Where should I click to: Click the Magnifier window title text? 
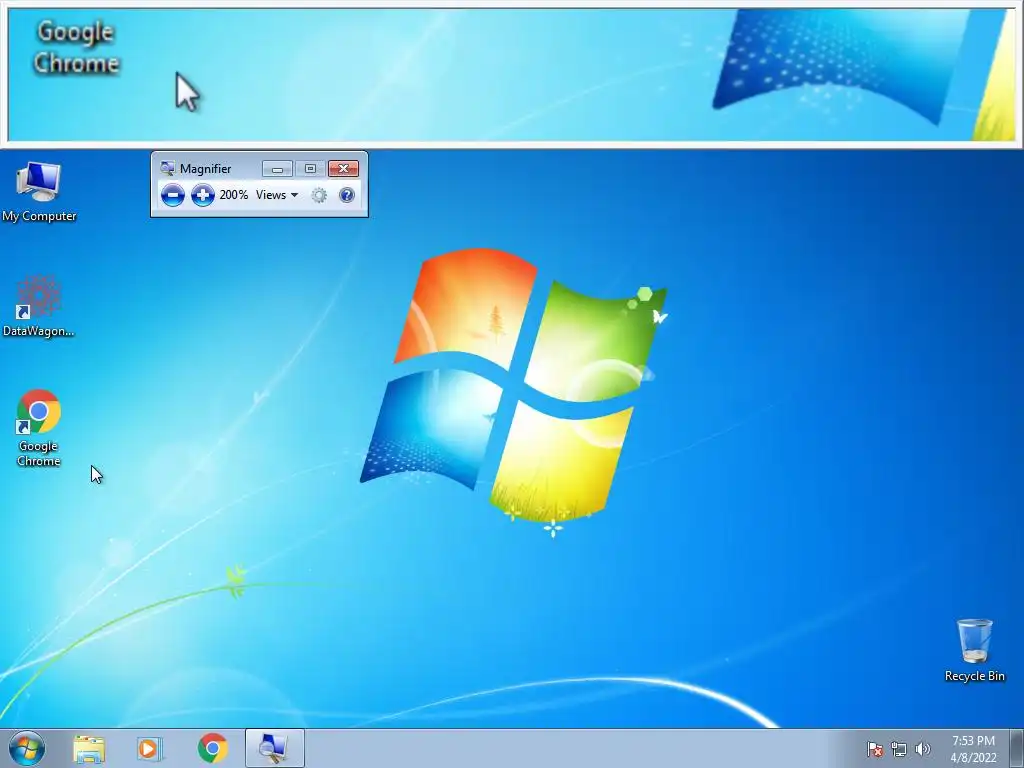(205, 168)
